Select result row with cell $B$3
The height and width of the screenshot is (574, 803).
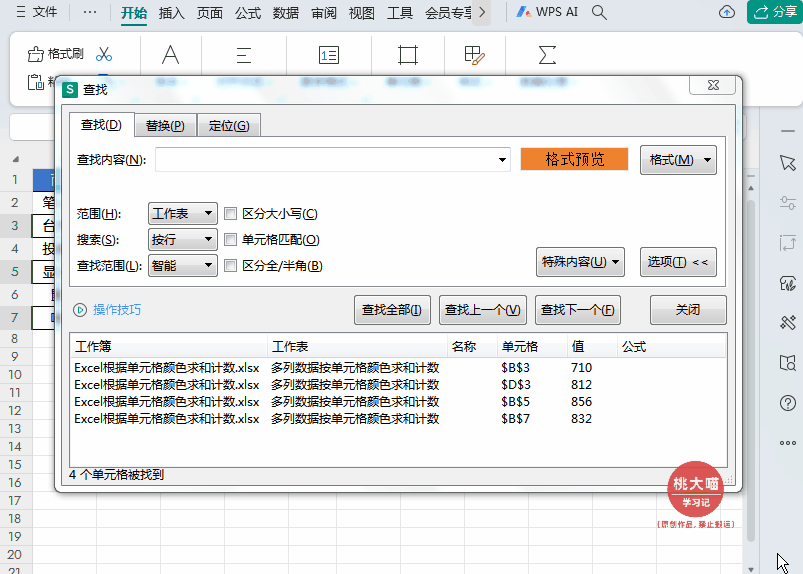coord(398,368)
